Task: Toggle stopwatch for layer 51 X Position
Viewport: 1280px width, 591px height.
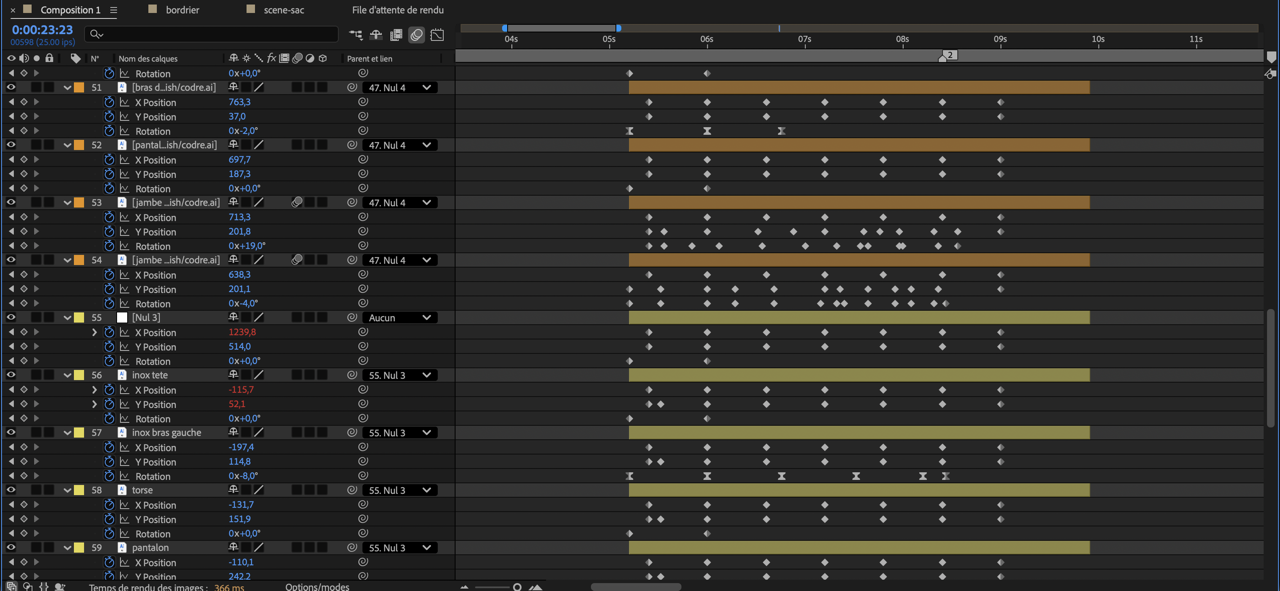Action: point(110,102)
